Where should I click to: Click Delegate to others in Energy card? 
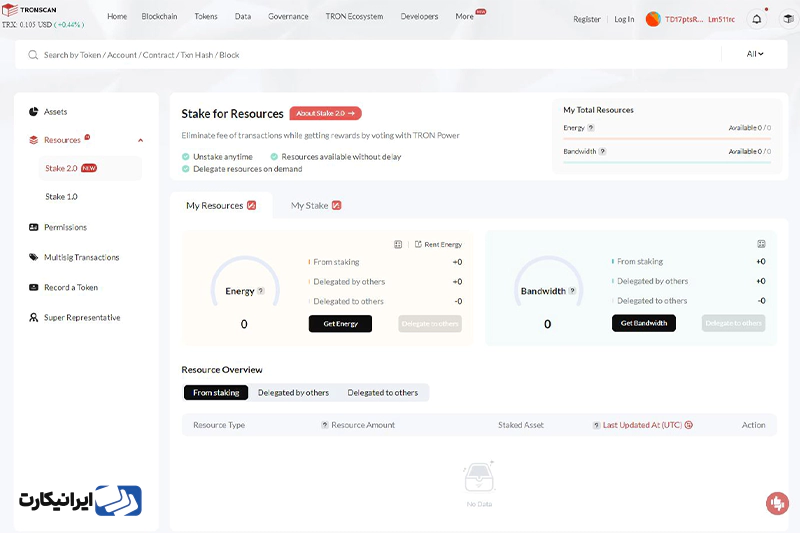(430, 323)
